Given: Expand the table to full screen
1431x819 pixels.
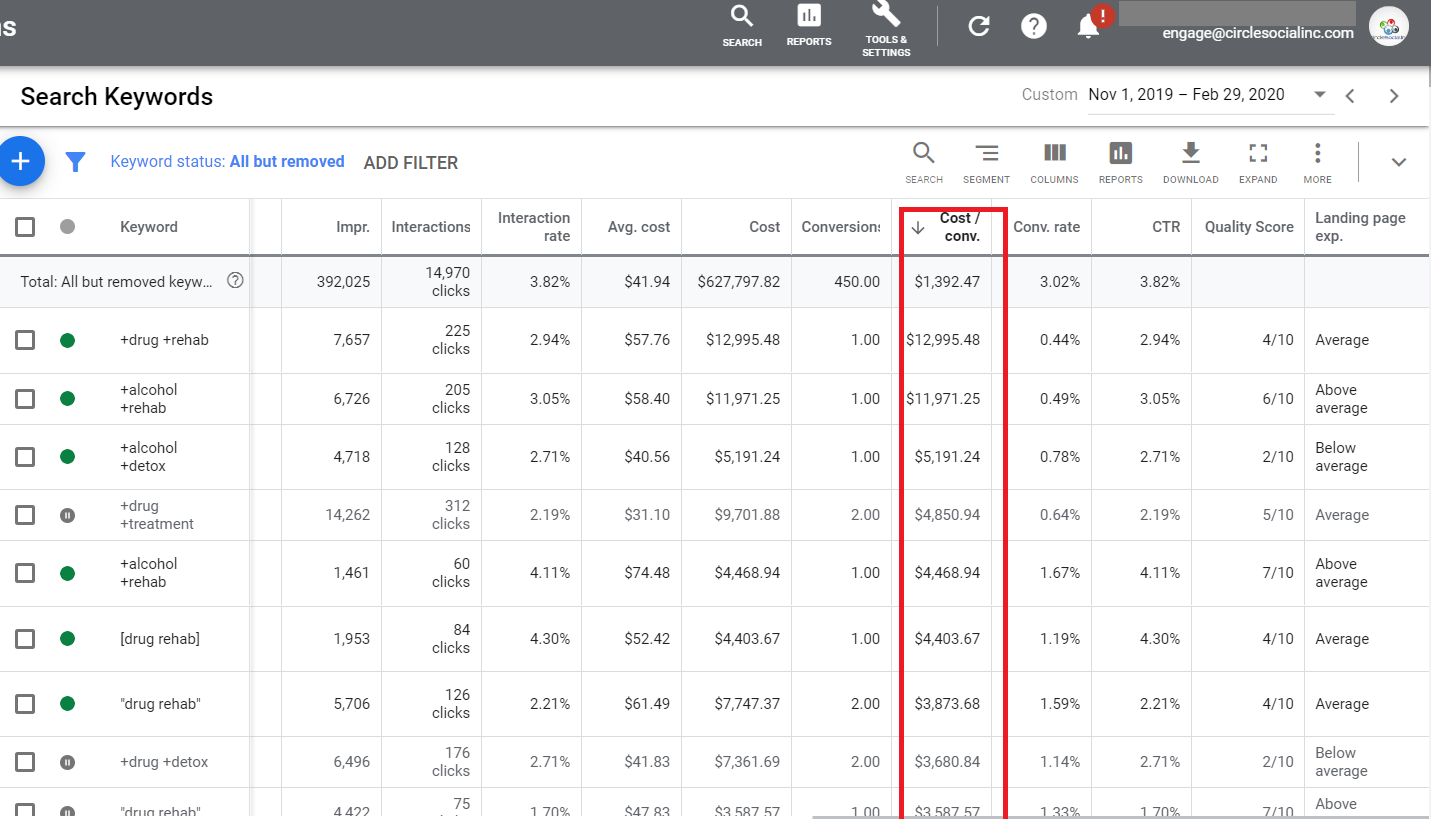Looking at the screenshot, I should 1258,162.
